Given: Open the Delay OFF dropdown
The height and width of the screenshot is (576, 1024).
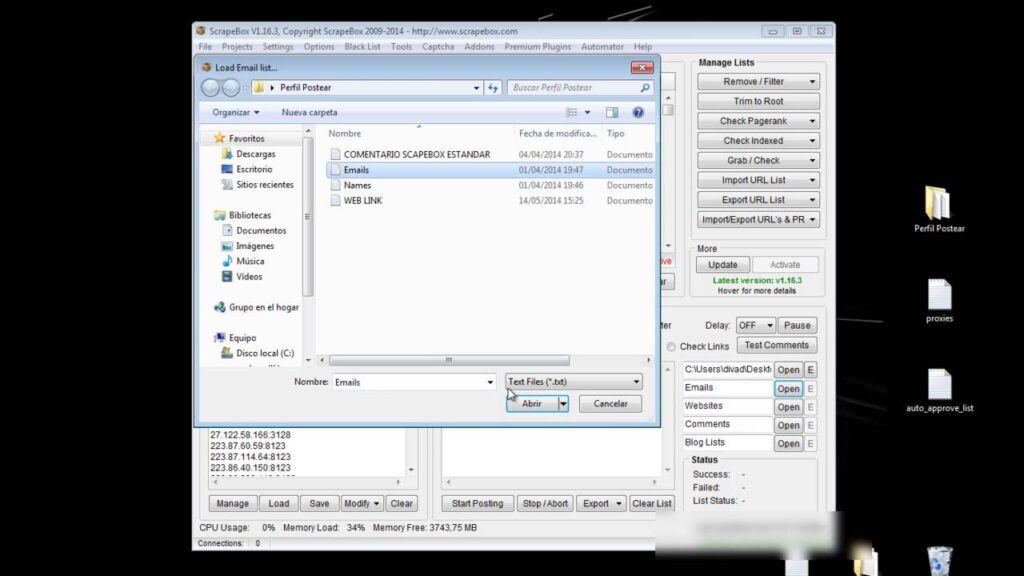Looking at the screenshot, I should click(756, 325).
